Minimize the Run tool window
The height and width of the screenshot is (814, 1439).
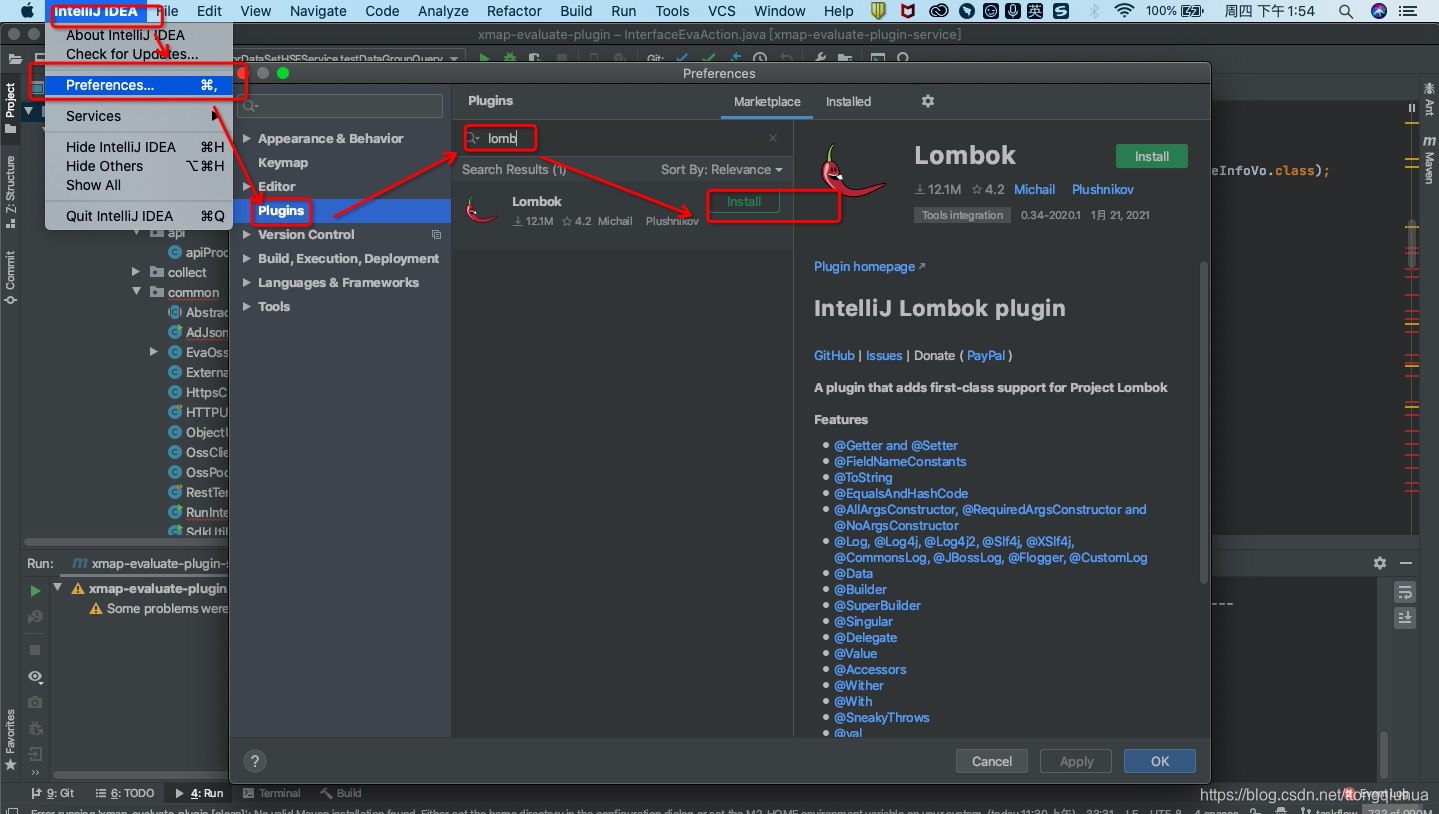[1407, 563]
